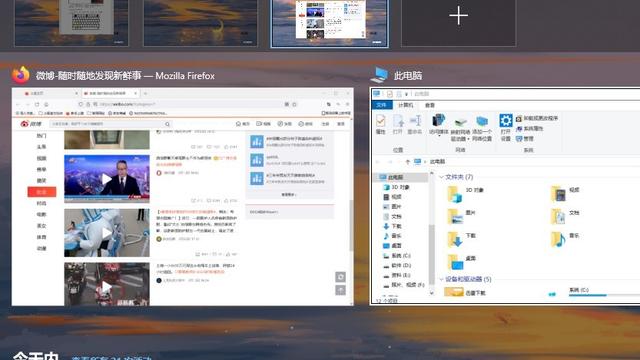Collapse the 文件夹 (7) group
The height and width of the screenshot is (360, 640).
tap(441, 177)
